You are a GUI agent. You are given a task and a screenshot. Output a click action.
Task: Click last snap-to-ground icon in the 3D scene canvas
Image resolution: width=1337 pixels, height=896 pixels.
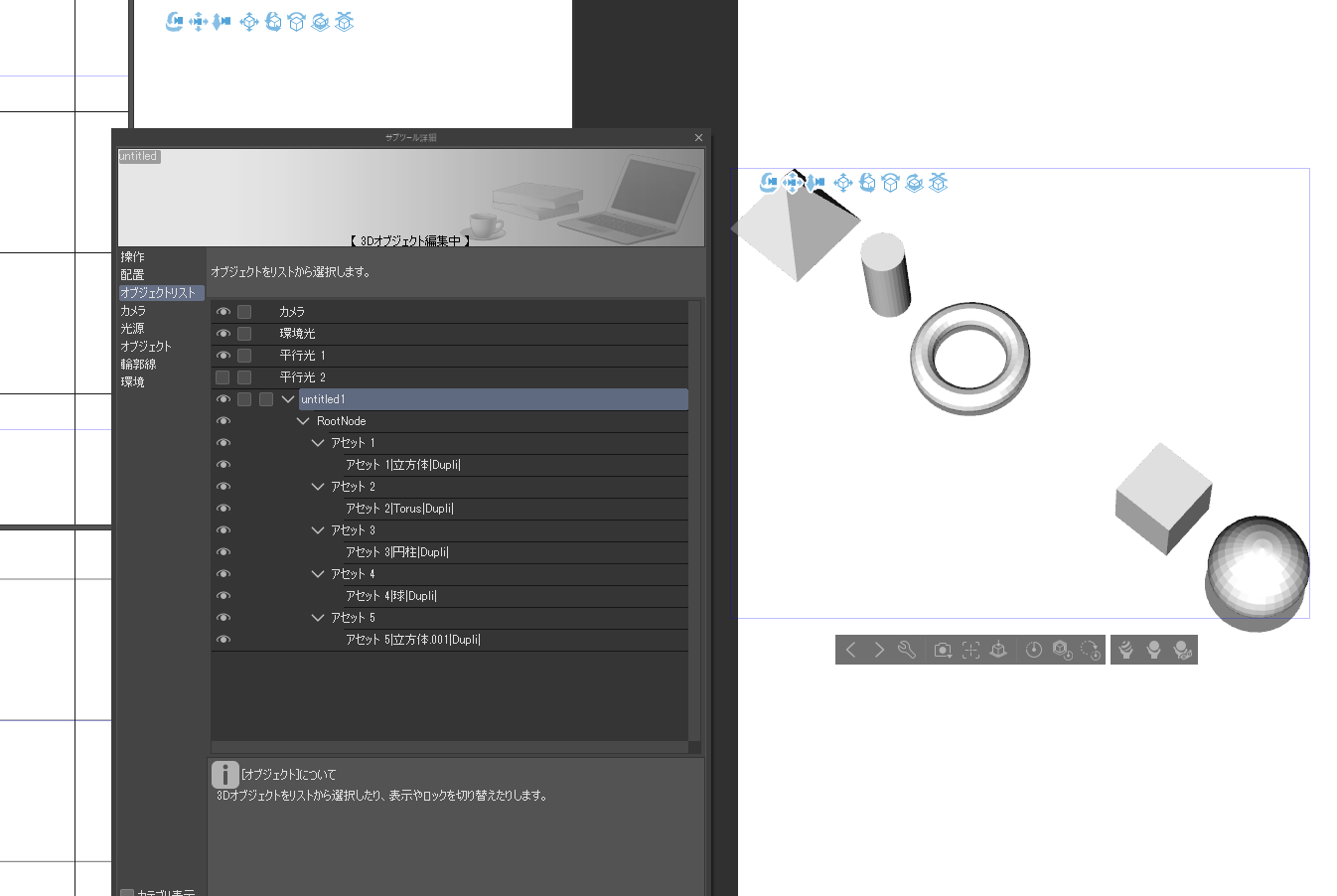[939, 182]
